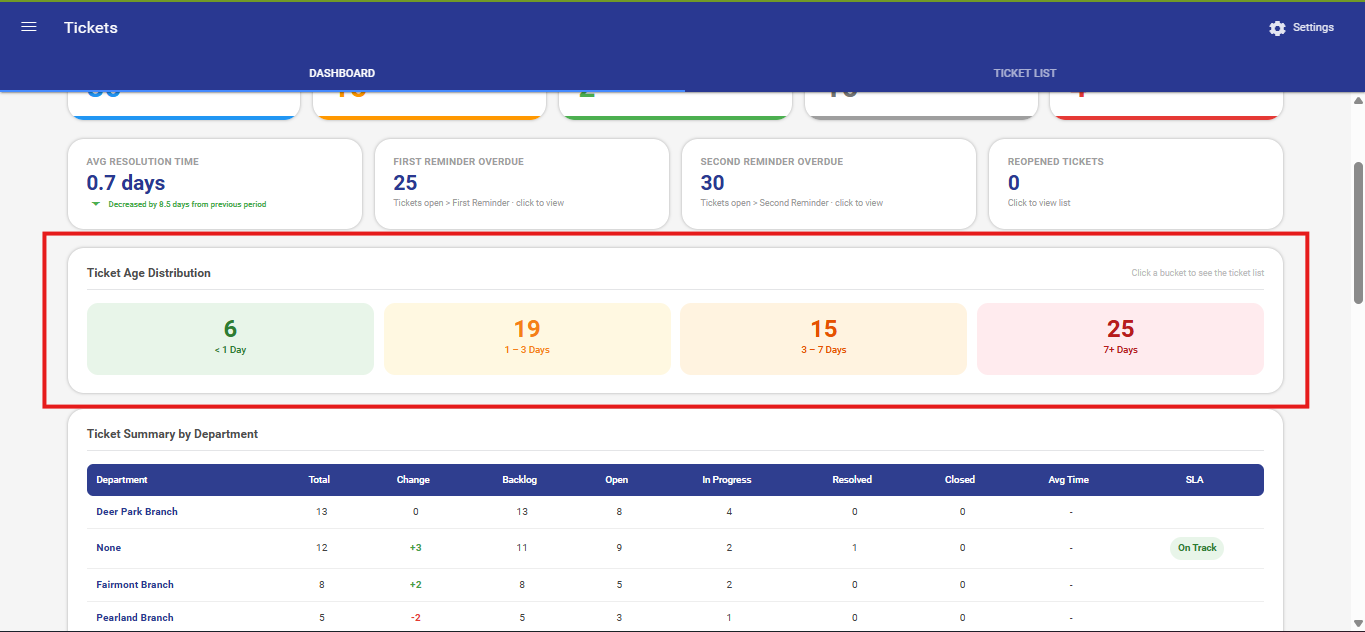Click the vertical scrollbar thumb
Screen dimensions: 1365x632
click(1358, 232)
